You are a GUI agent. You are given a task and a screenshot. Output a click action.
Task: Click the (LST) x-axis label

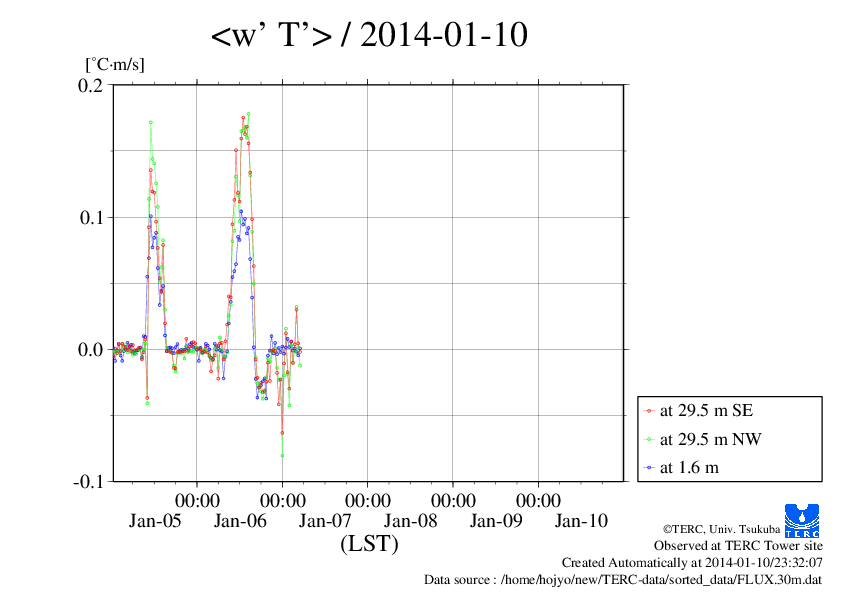[x=369, y=545]
